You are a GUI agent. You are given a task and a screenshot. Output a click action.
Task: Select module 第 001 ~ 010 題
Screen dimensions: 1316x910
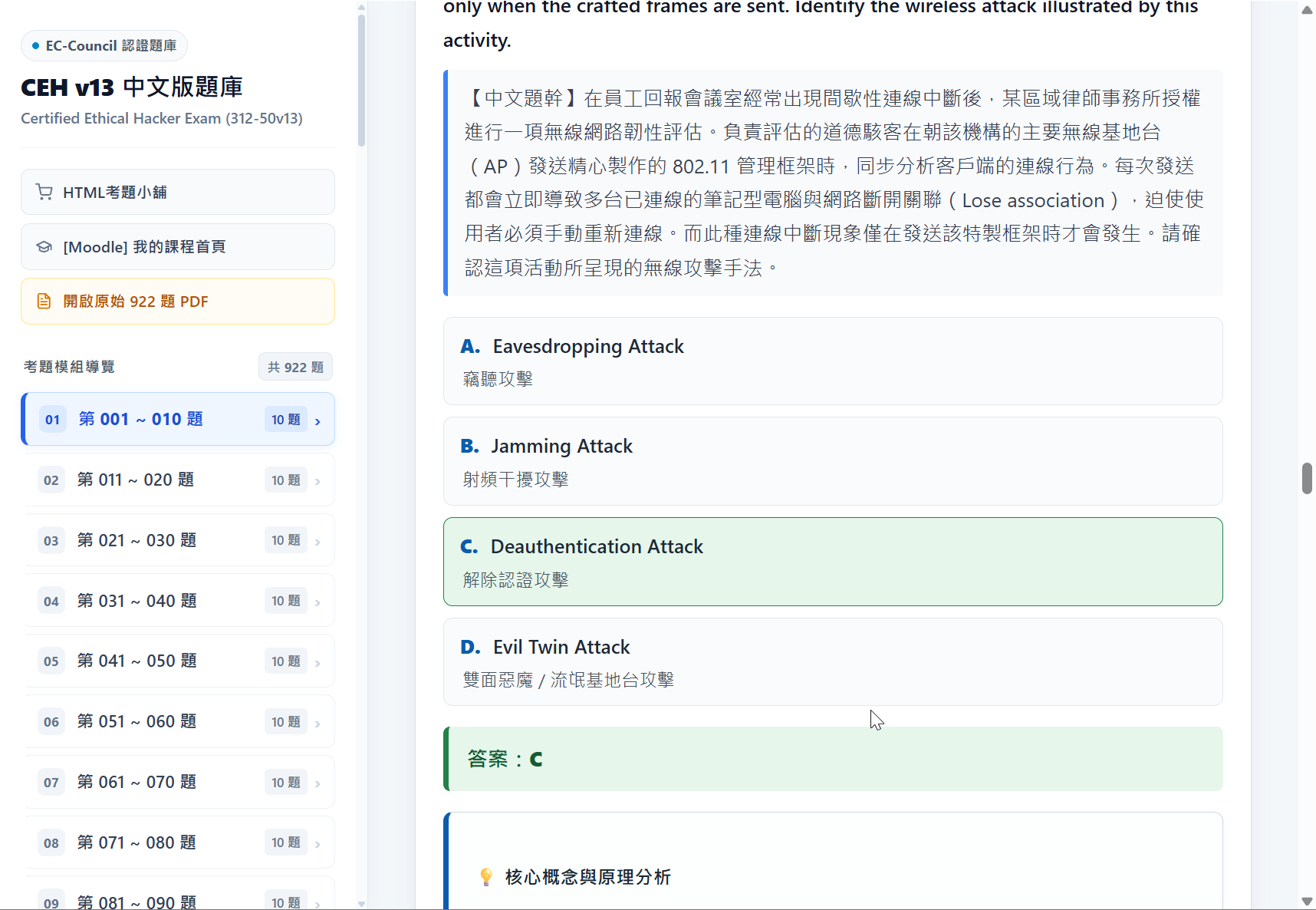click(178, 419)
